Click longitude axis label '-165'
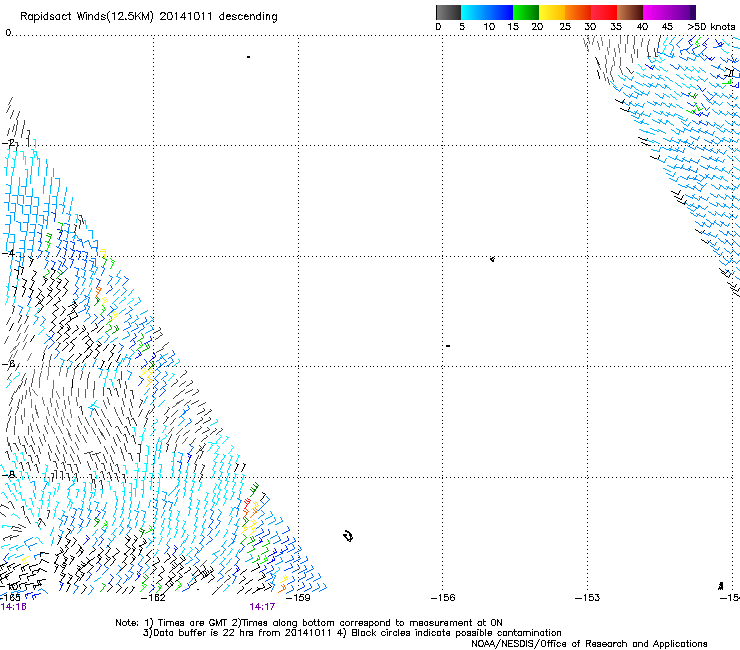The width and height of the screenshot is (740, 650). tap(11, 598)
